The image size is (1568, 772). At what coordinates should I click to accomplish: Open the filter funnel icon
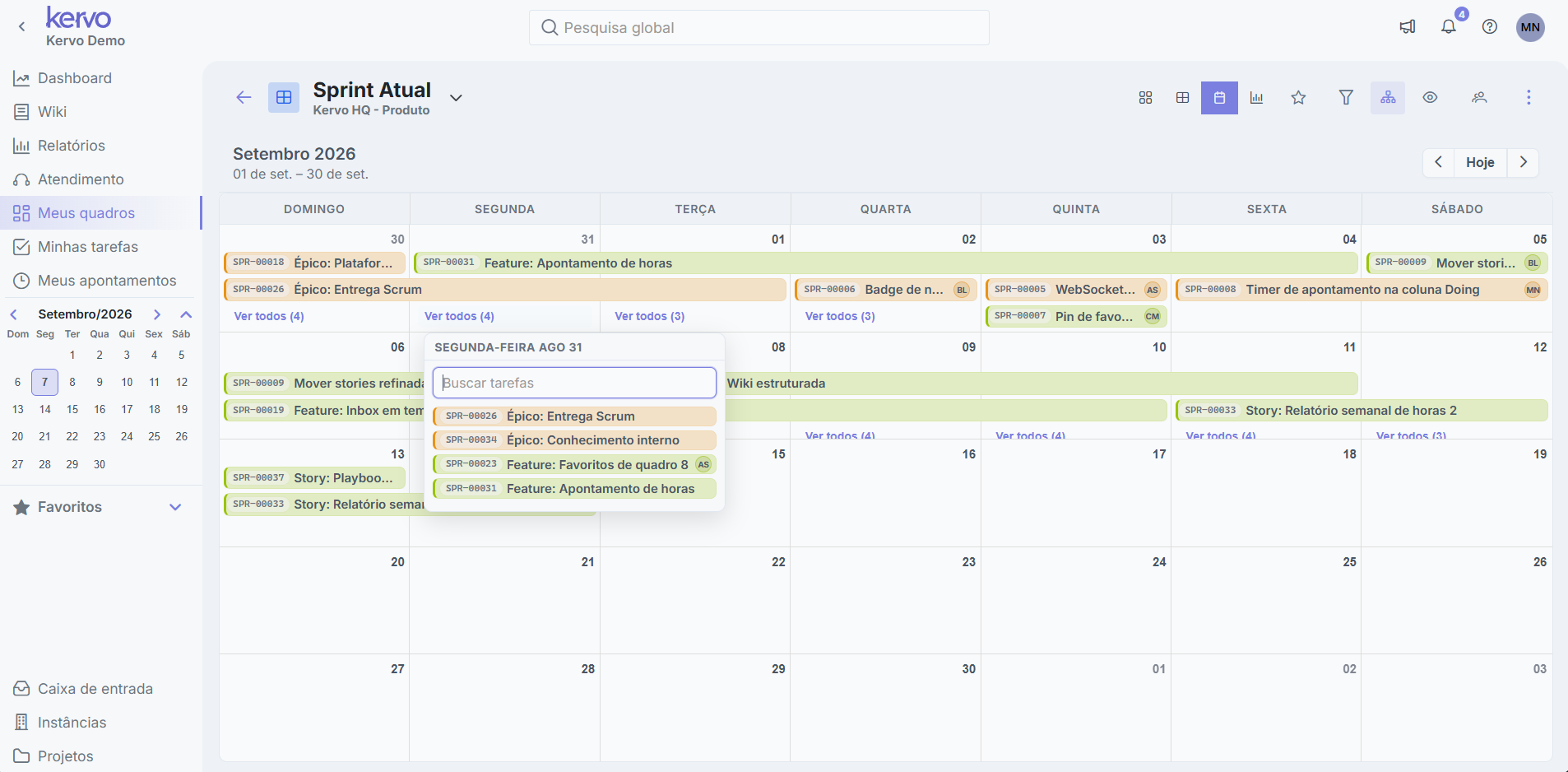point(1346,98)
